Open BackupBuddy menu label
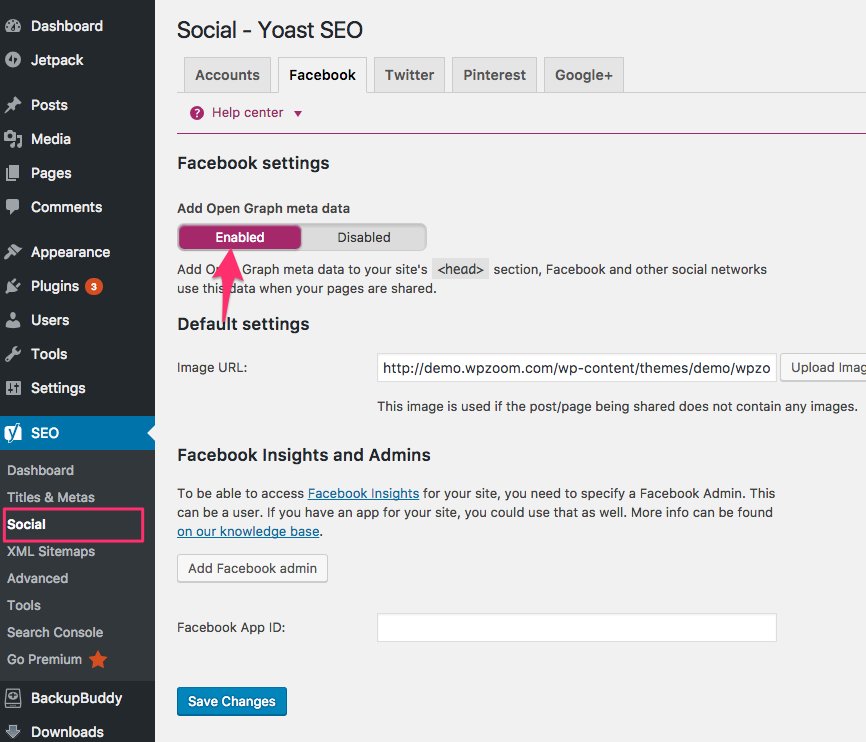 pos(76,698)
